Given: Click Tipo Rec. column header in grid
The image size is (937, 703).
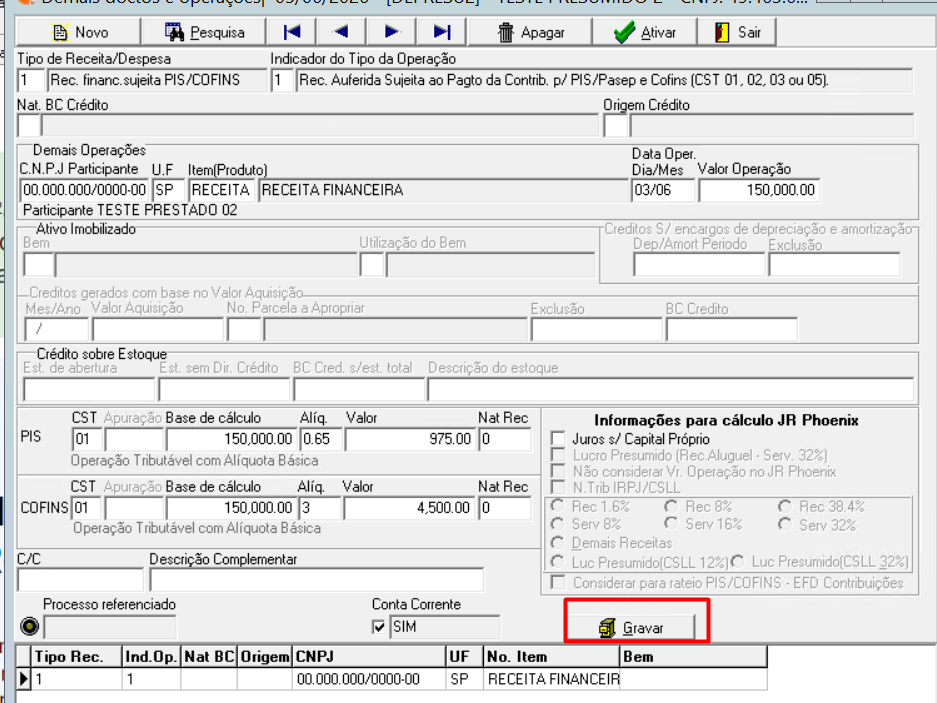Looking at the screenshot, I should 76,657.
